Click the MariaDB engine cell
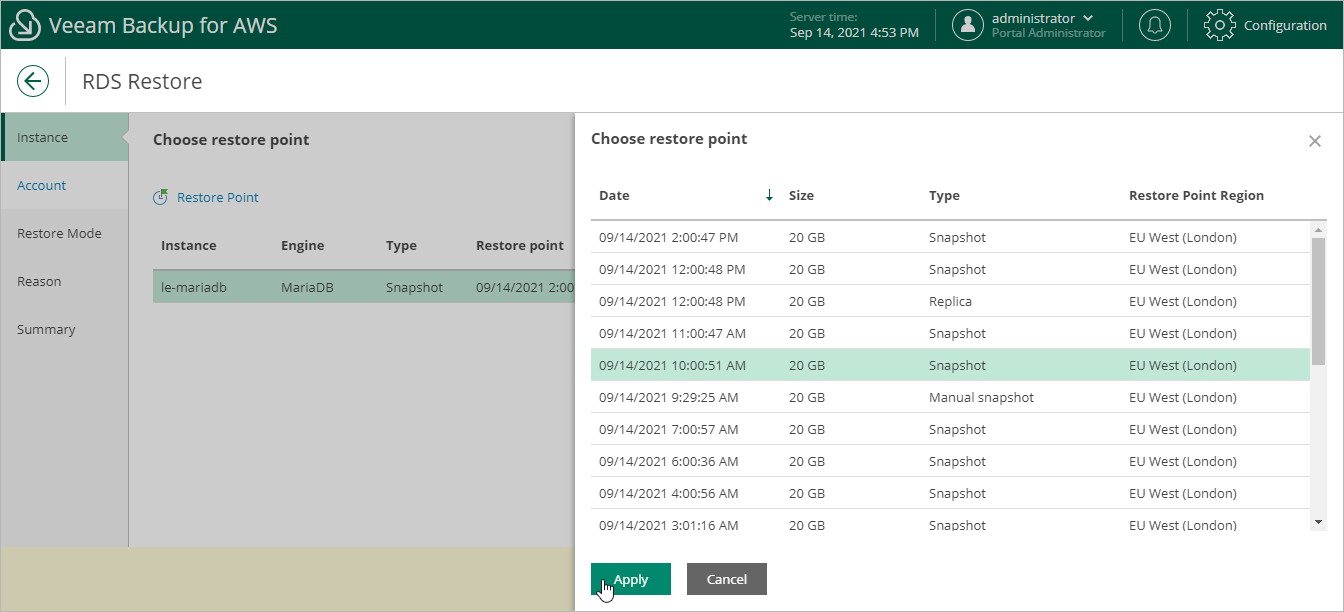The image size is (1344, 612). [306, 287]
